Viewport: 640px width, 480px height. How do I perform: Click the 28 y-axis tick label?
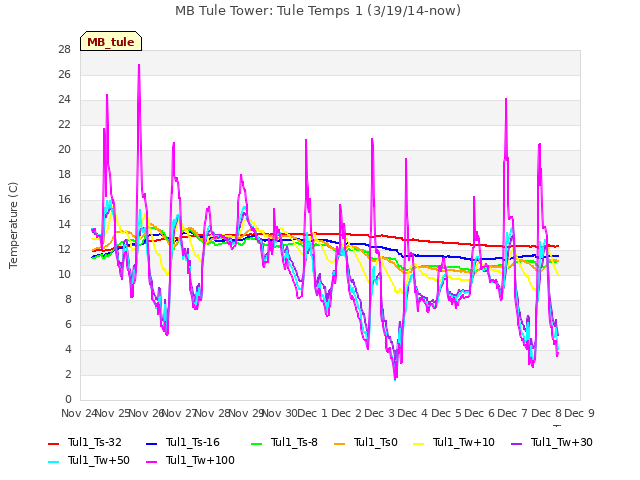click(64, 49)
